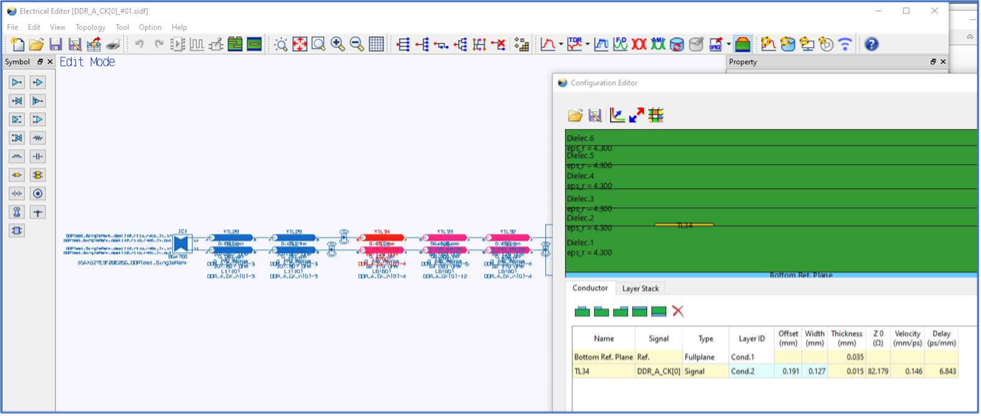Image resolution: width=981 pixels, height=416 pixels.
Task: Click the Redo arrow icon
Action: tap(159, 44)
